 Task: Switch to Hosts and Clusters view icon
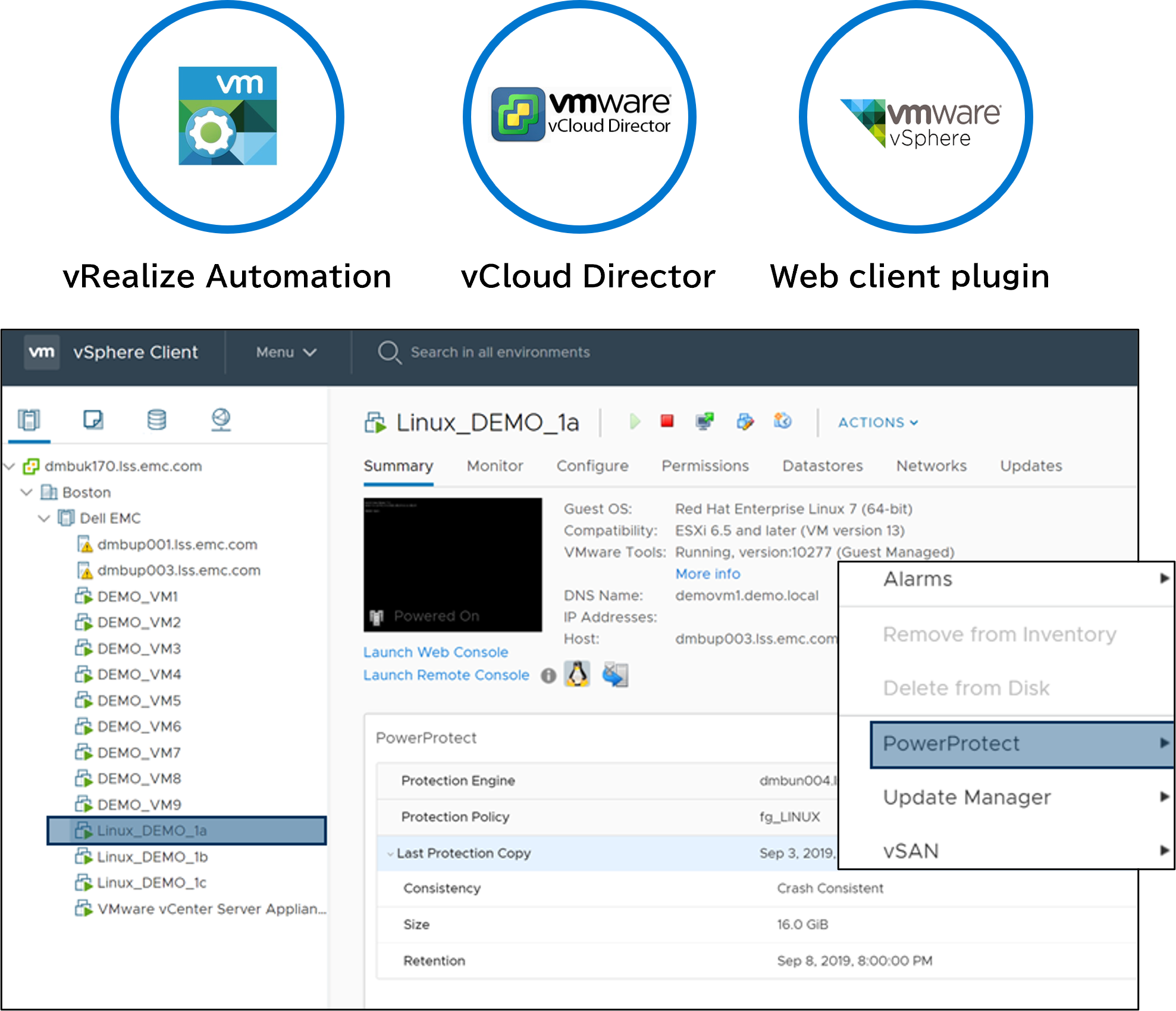29,420
